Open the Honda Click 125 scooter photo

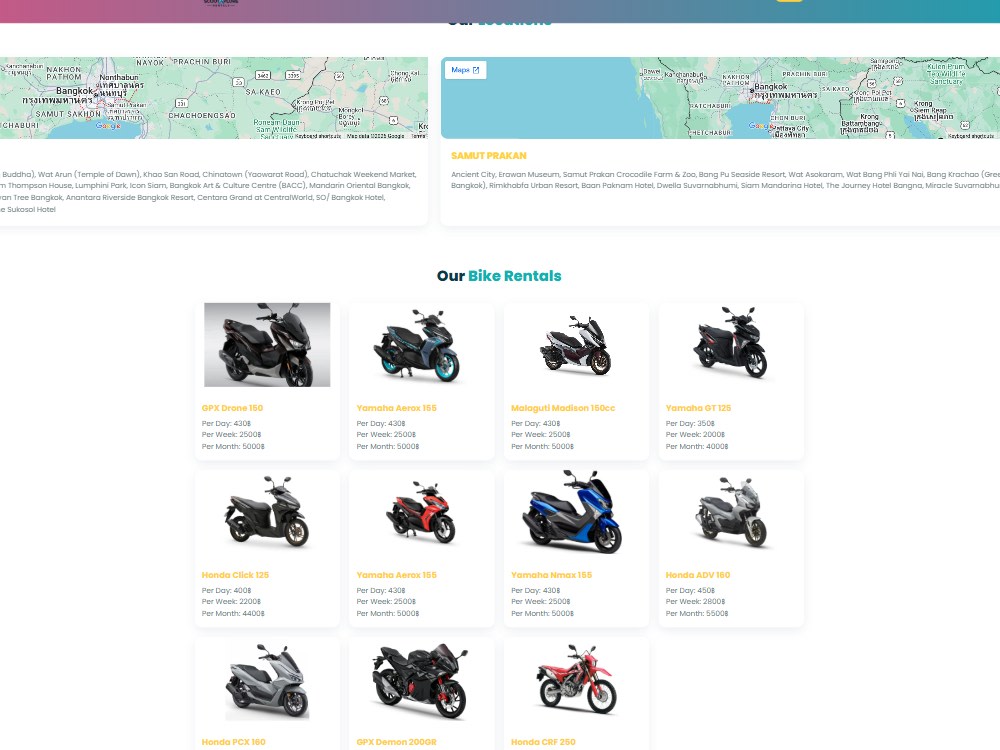(267, 511)
